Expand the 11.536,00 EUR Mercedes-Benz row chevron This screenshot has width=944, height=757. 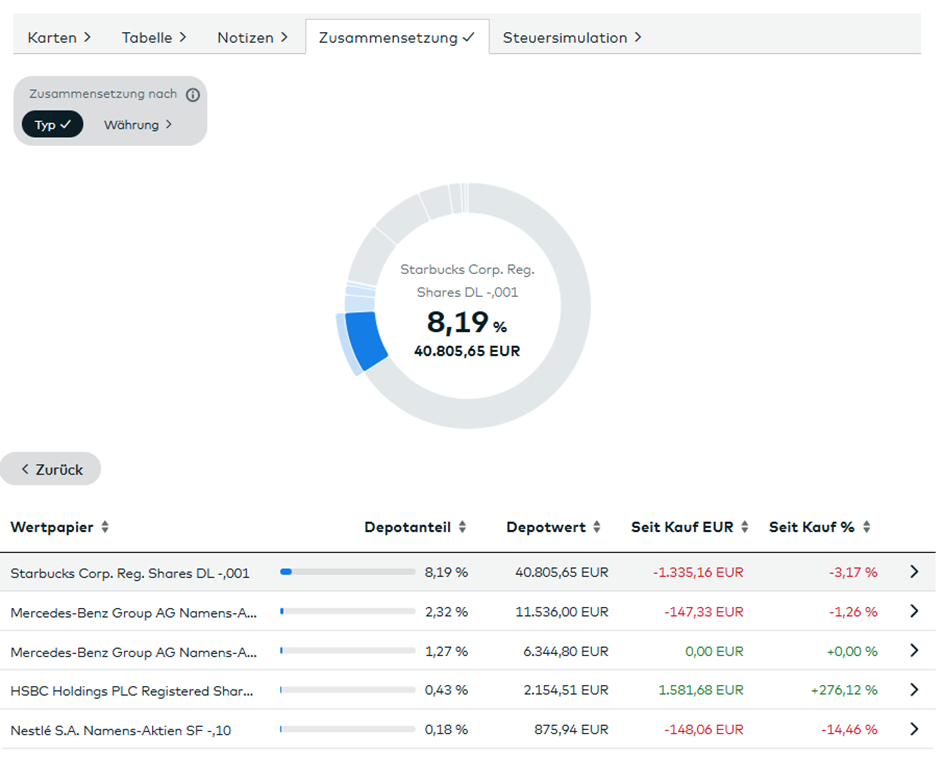click(914, 611)
